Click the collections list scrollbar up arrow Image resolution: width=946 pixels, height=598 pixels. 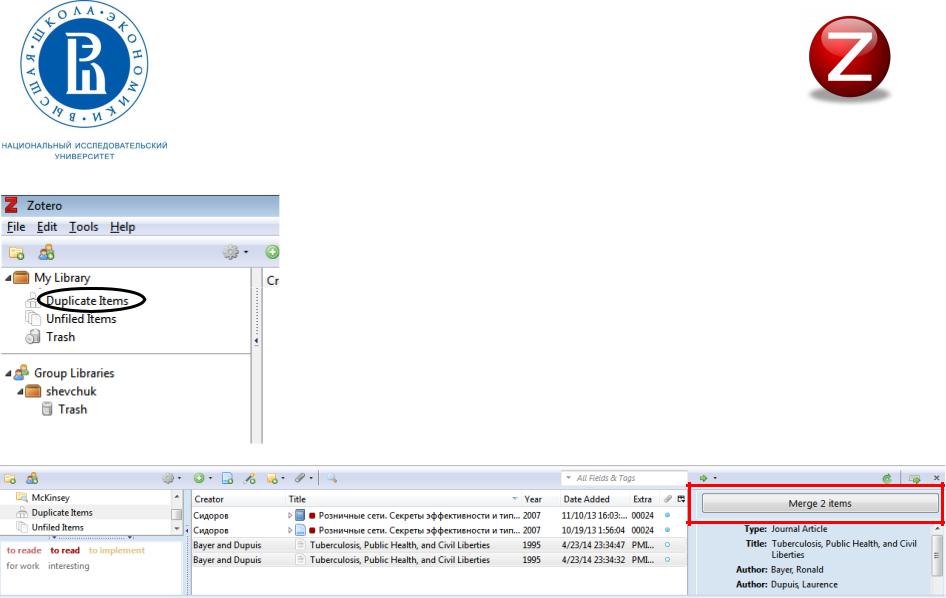point(177,497)
